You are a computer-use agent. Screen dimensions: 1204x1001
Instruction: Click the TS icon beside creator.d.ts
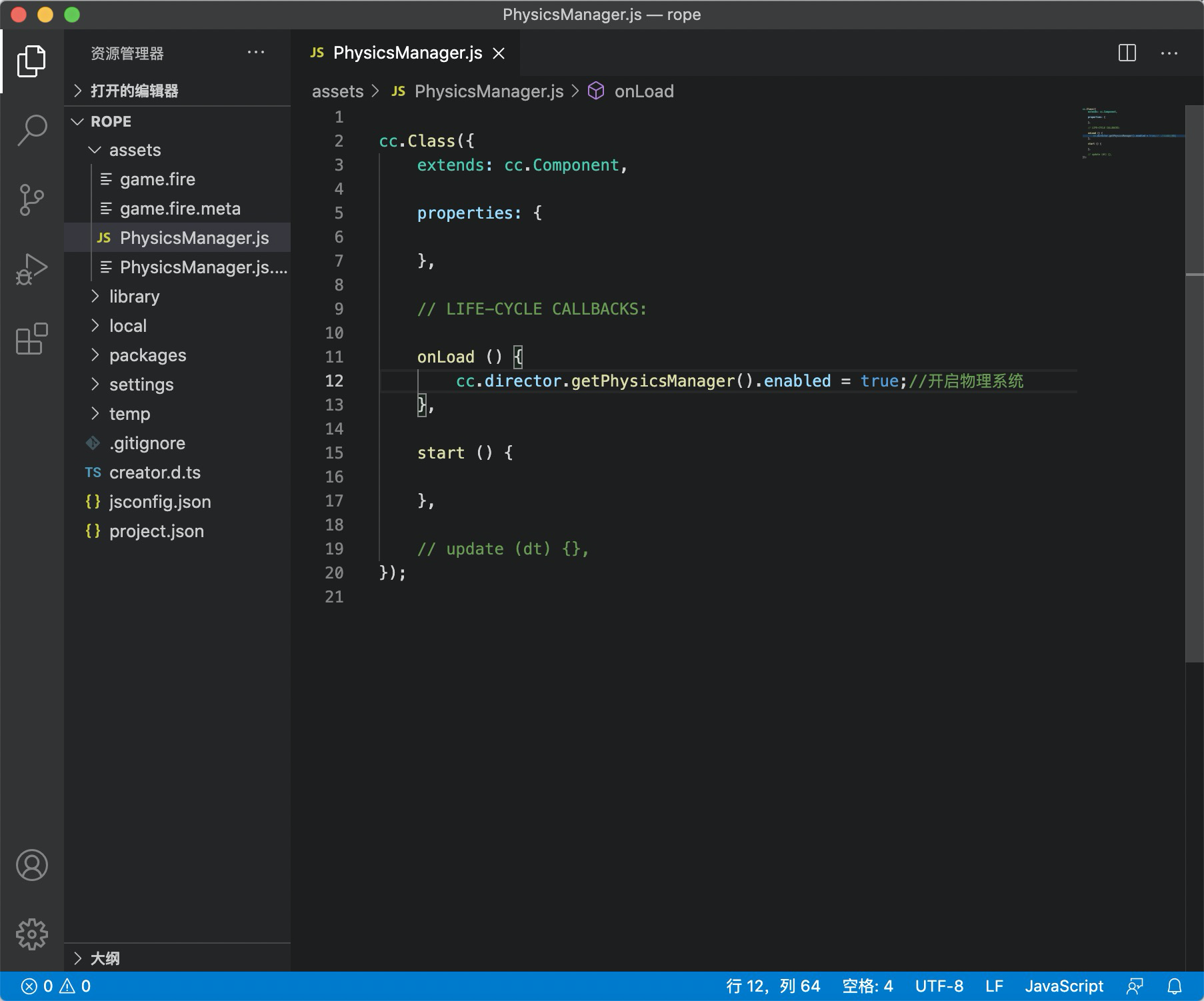pos(93,473)
